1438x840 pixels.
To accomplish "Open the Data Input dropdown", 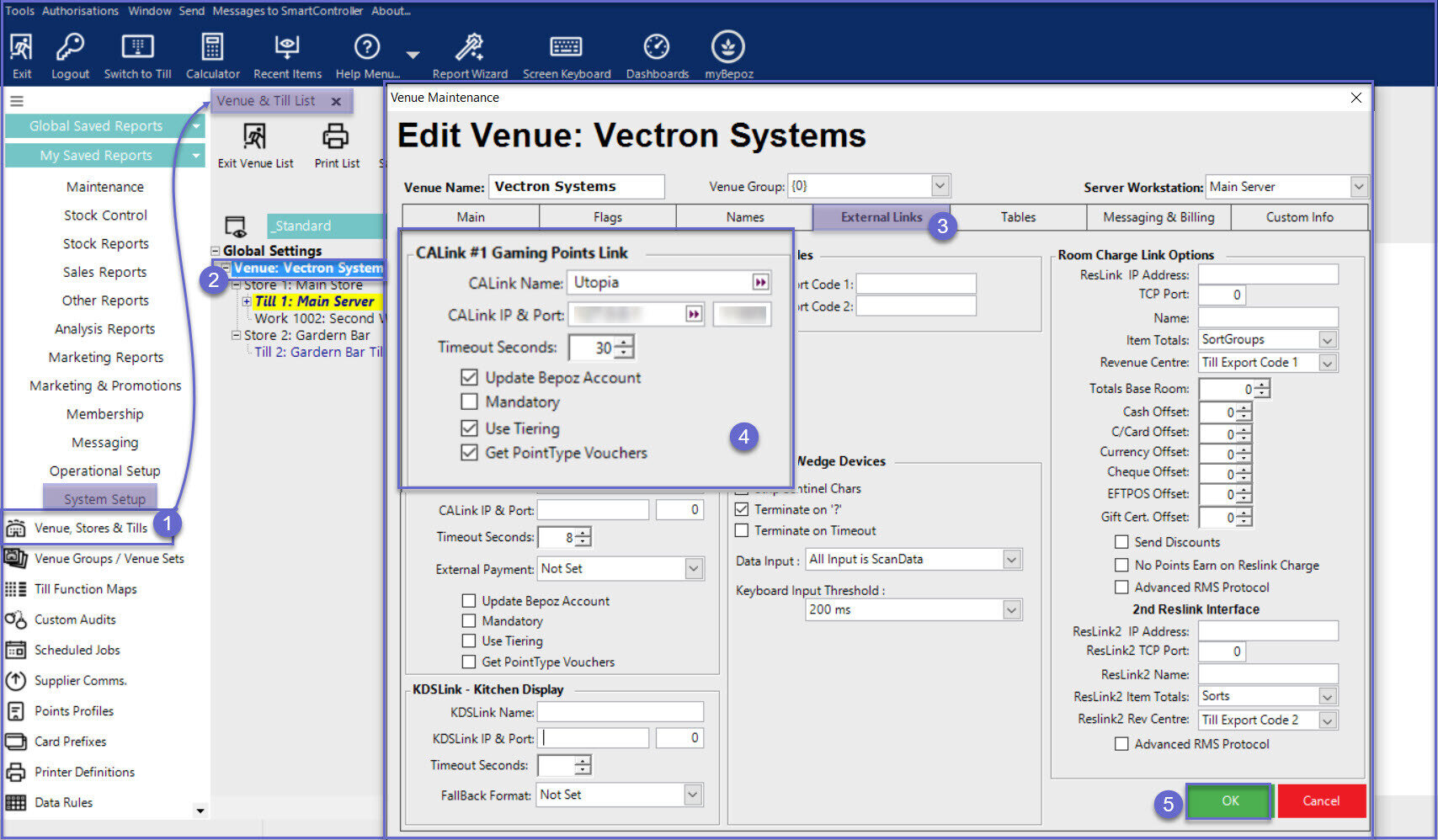I will [1011, 560].
